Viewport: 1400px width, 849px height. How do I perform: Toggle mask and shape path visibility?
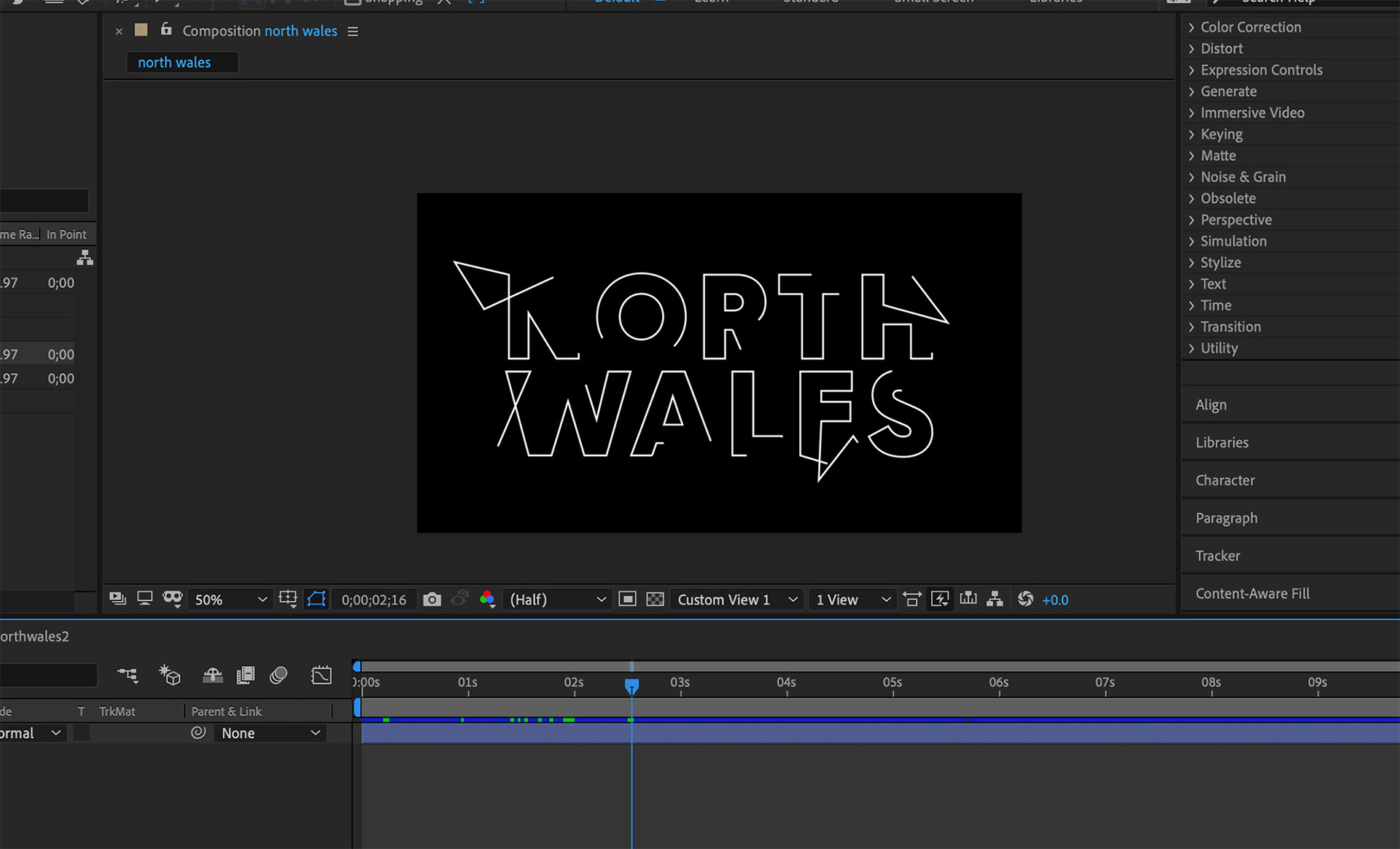pyautogui.click(x=316, y=599)
